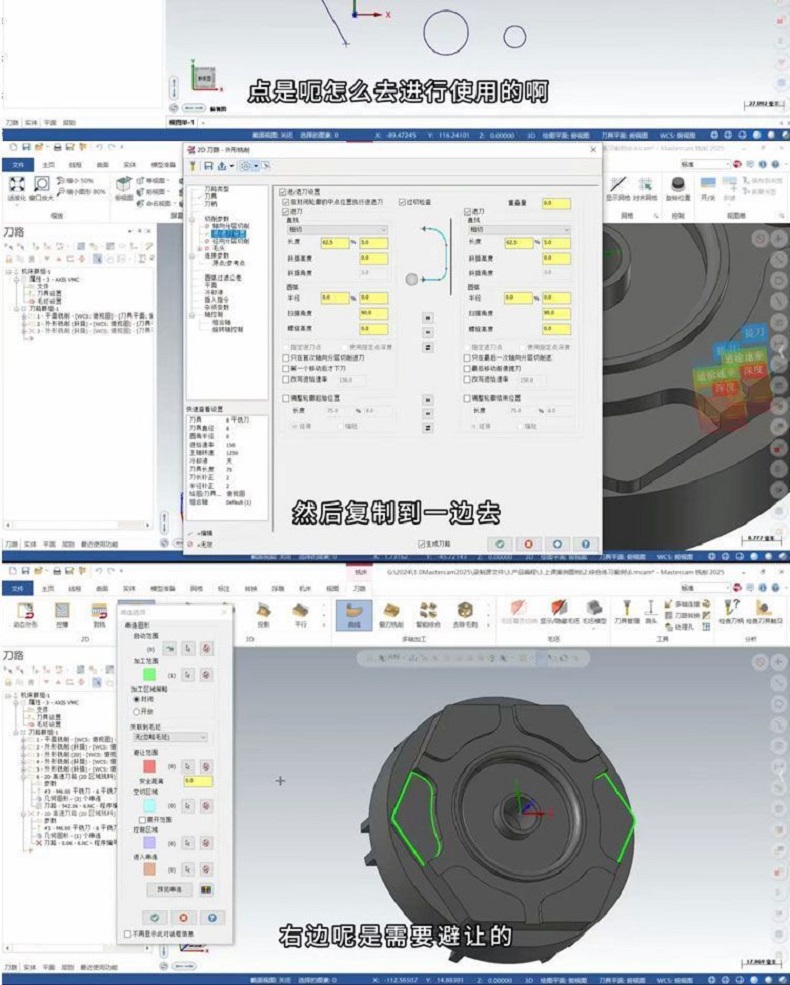Click the red cancel icon in the 2D toolpath dialog
The width and height of the screenshot is (790, 985).
(x=530, y=544)
